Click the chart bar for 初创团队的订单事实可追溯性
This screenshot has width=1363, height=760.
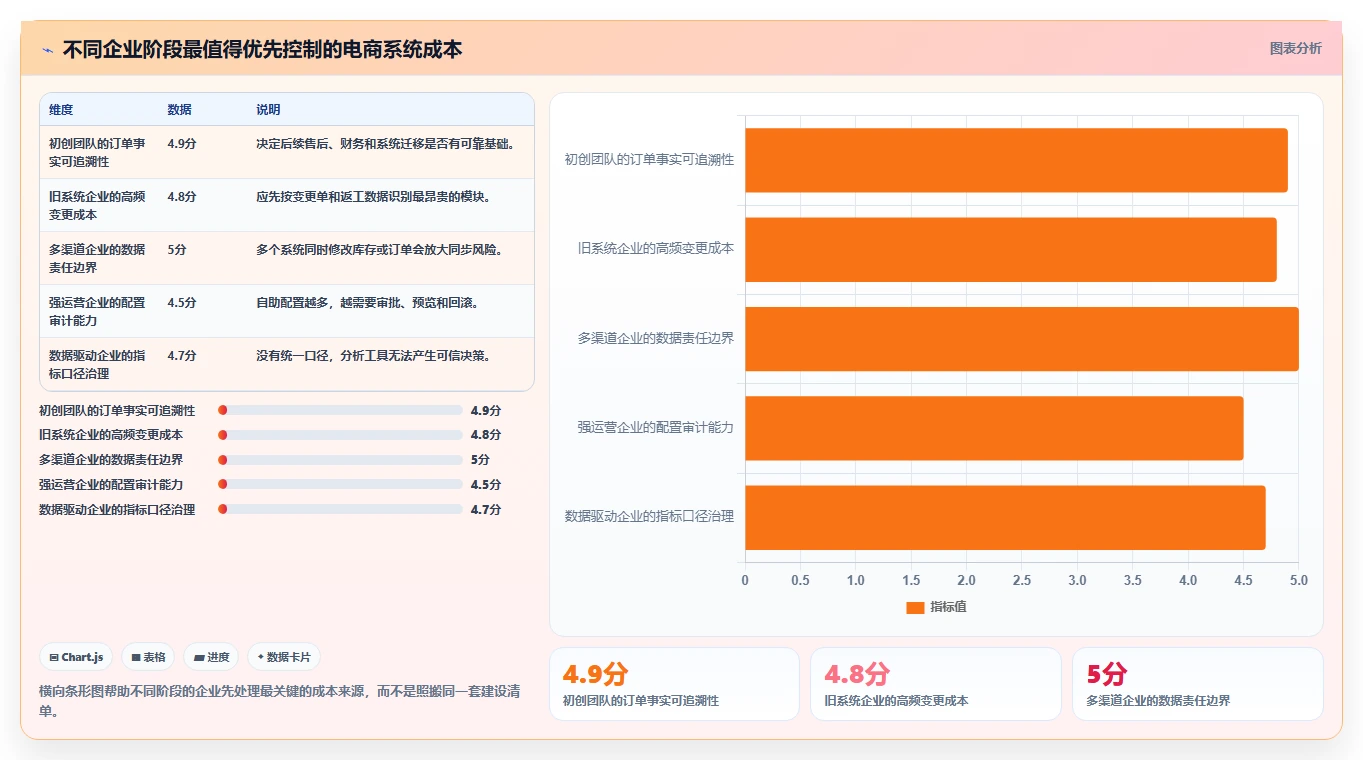(x=1016, y=160)
